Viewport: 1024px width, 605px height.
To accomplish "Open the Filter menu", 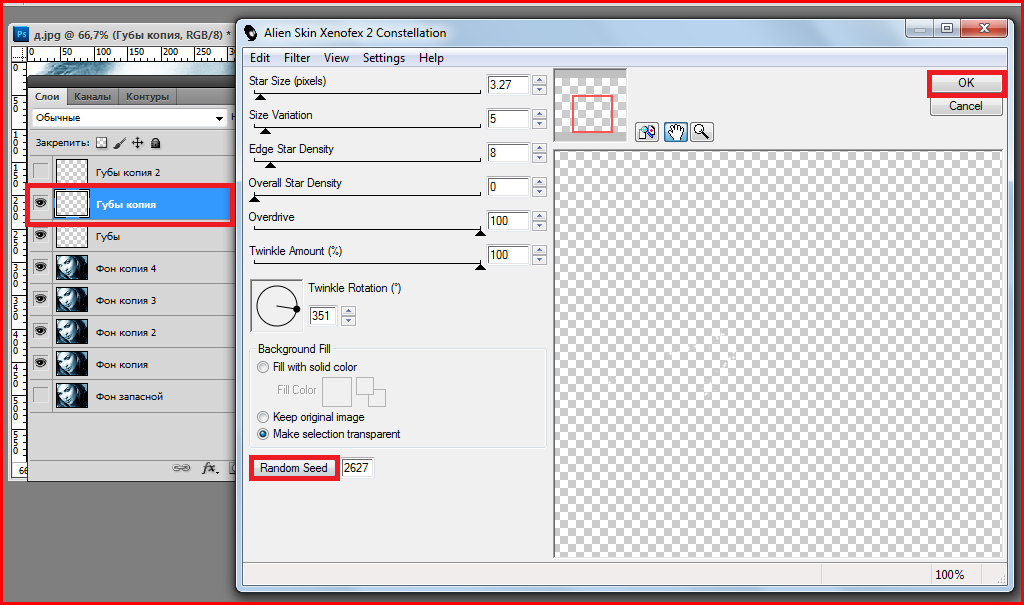I will [297, 57].
